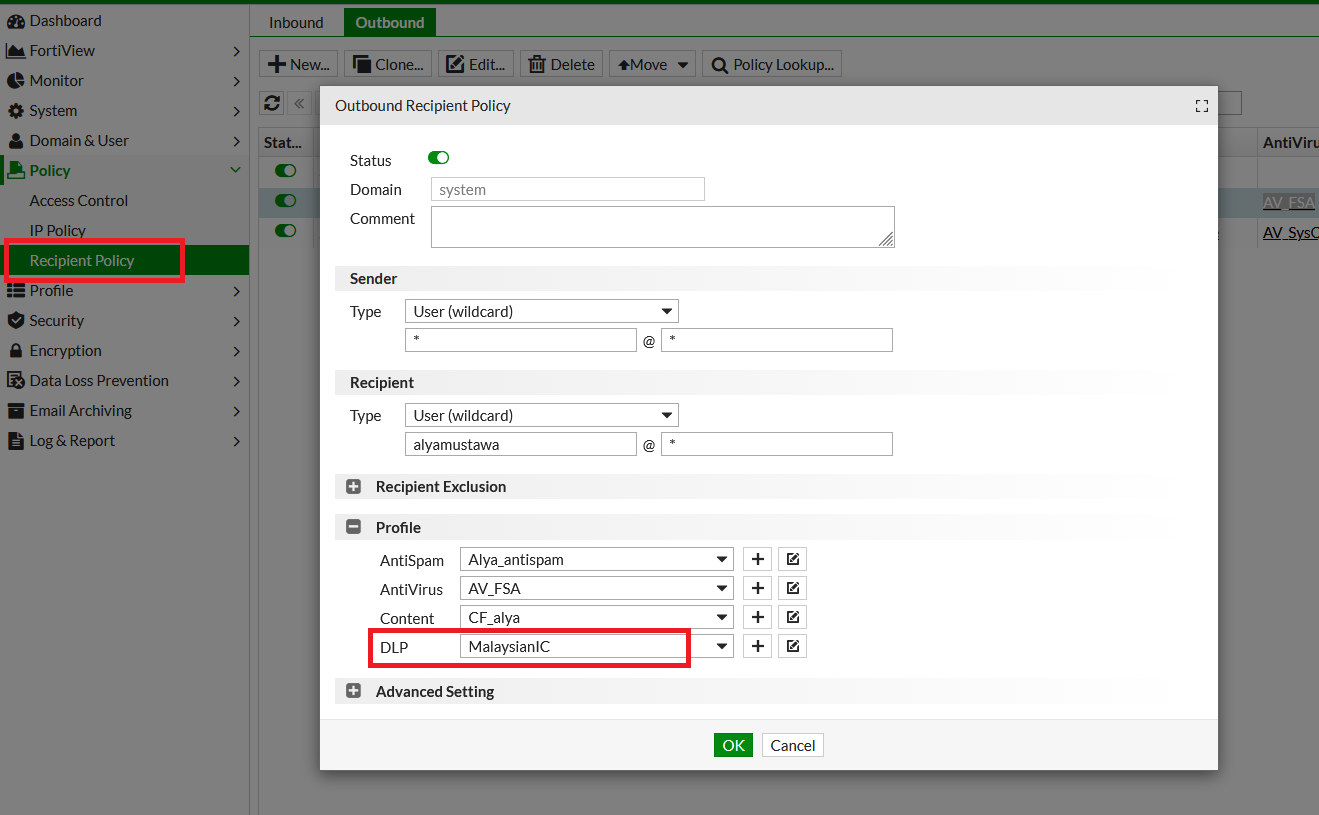Collapse the Profile section
Viewport: 1319px width, 815px height.
click(353, 528)
